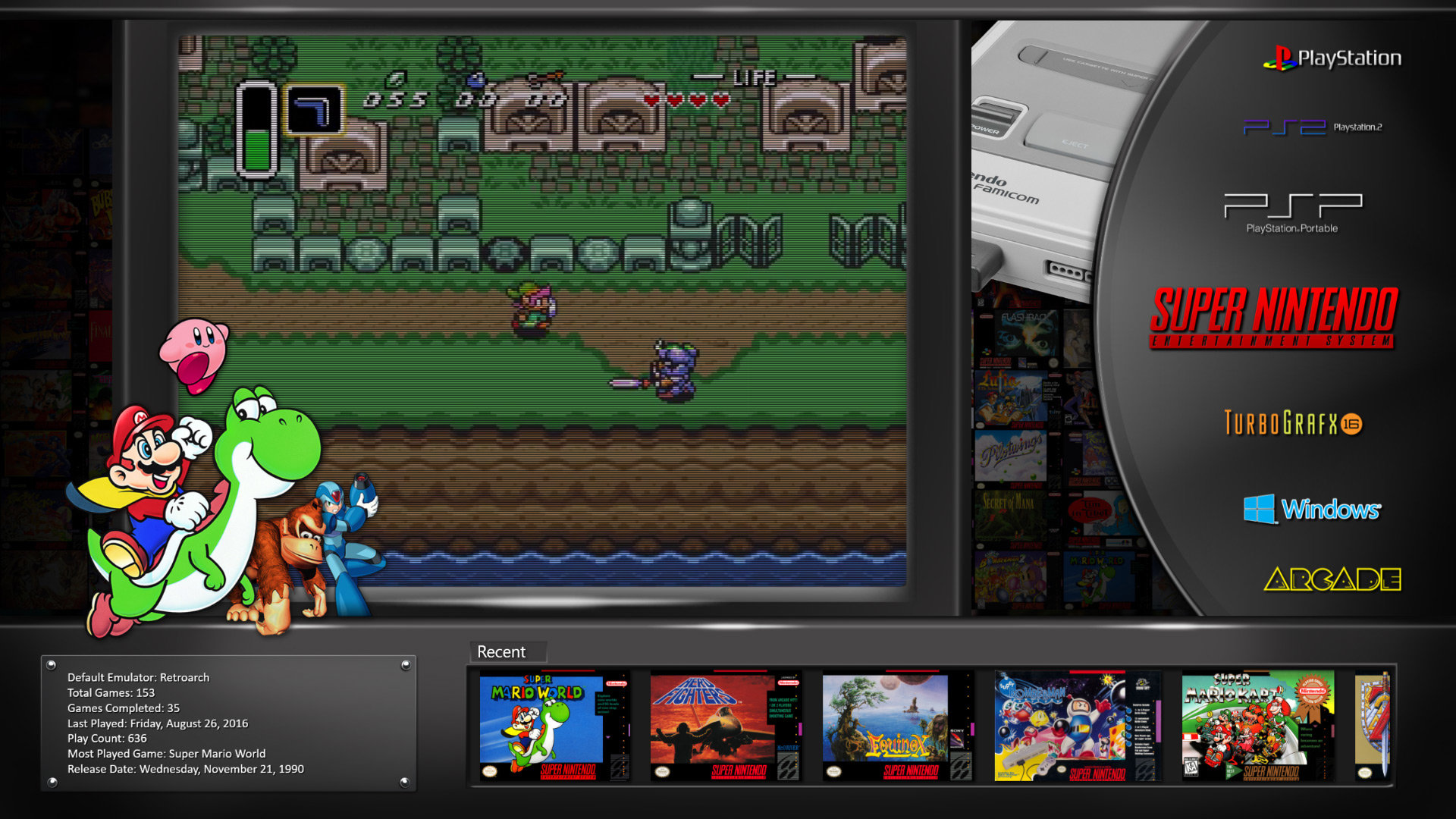Click 'Total Games: 153' text

tap(111, 692)
